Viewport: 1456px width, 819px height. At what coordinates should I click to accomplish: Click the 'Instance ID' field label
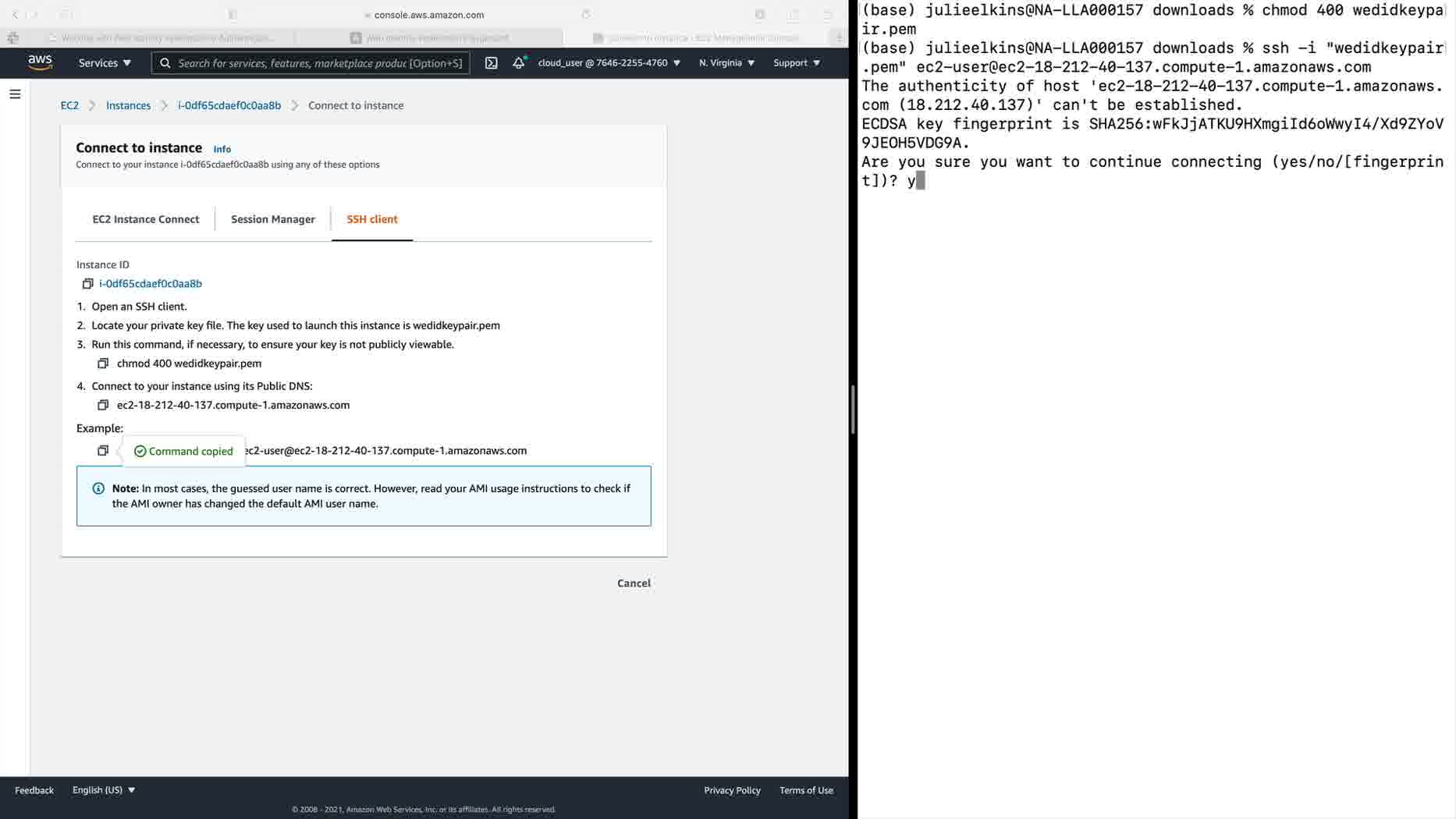(103, 264)
